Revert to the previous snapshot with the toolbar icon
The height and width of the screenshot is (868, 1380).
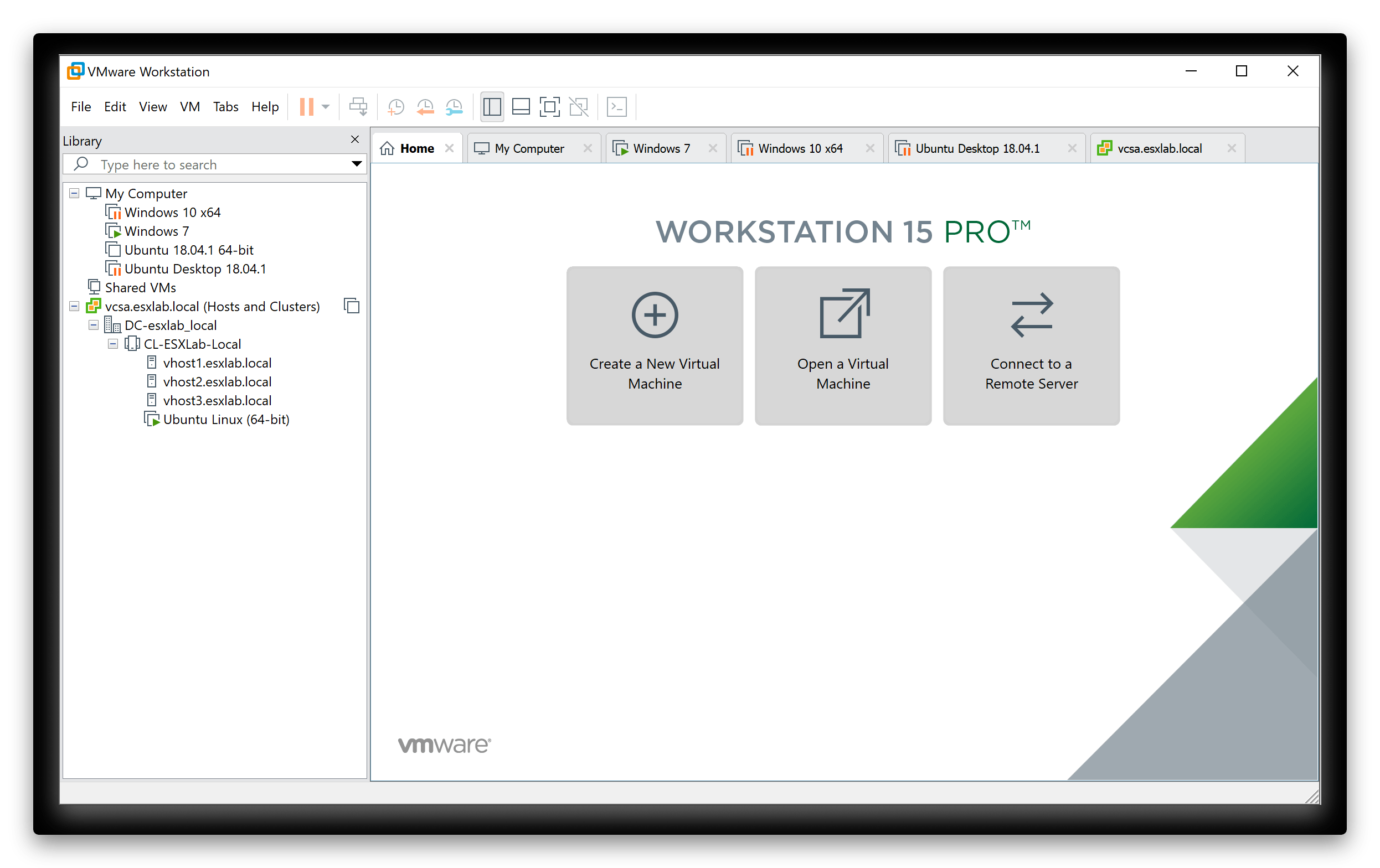point(425,107)
